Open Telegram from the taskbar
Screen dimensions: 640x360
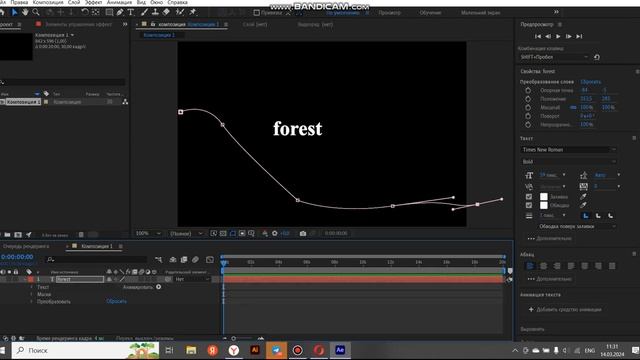(x=276, y=350)
